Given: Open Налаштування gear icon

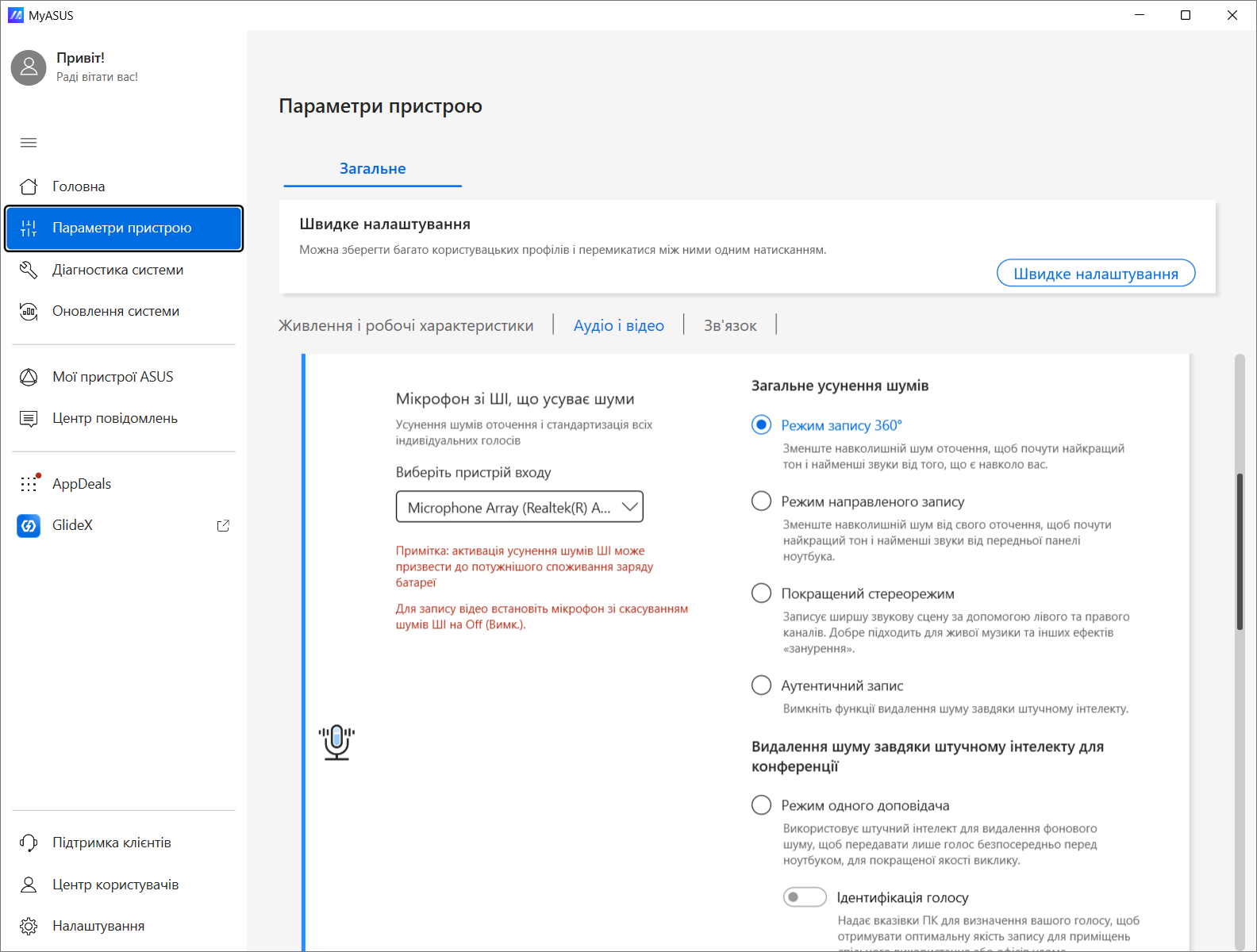Looking at the screenshot, I should coord(29,926).
